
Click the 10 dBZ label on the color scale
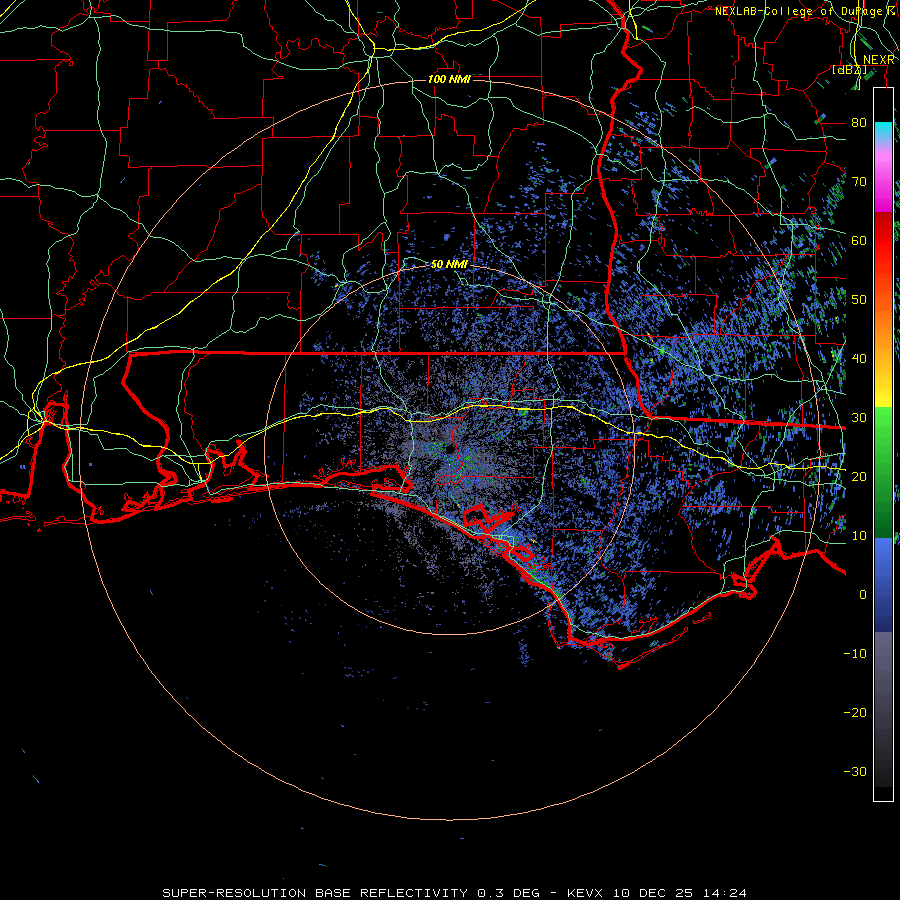pos(859,536)
